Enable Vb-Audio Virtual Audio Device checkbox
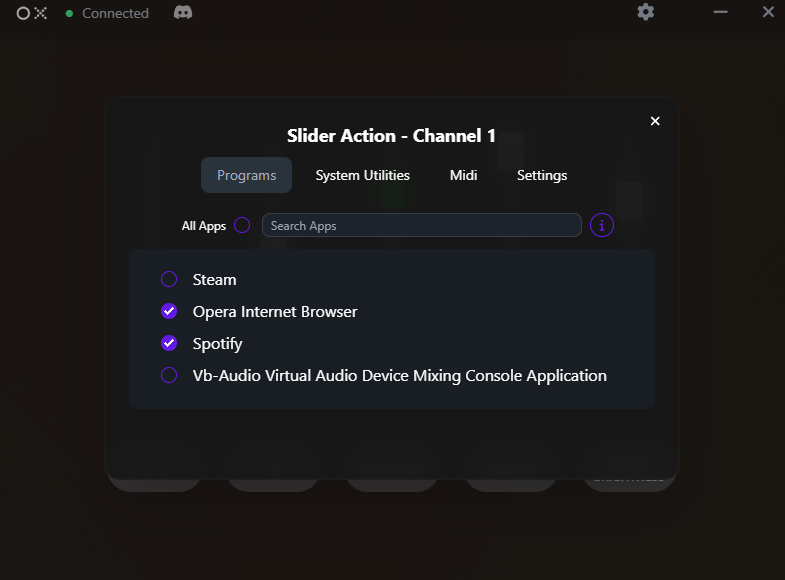The width and height of the screenshot is (785, 580). click(169, 375)
